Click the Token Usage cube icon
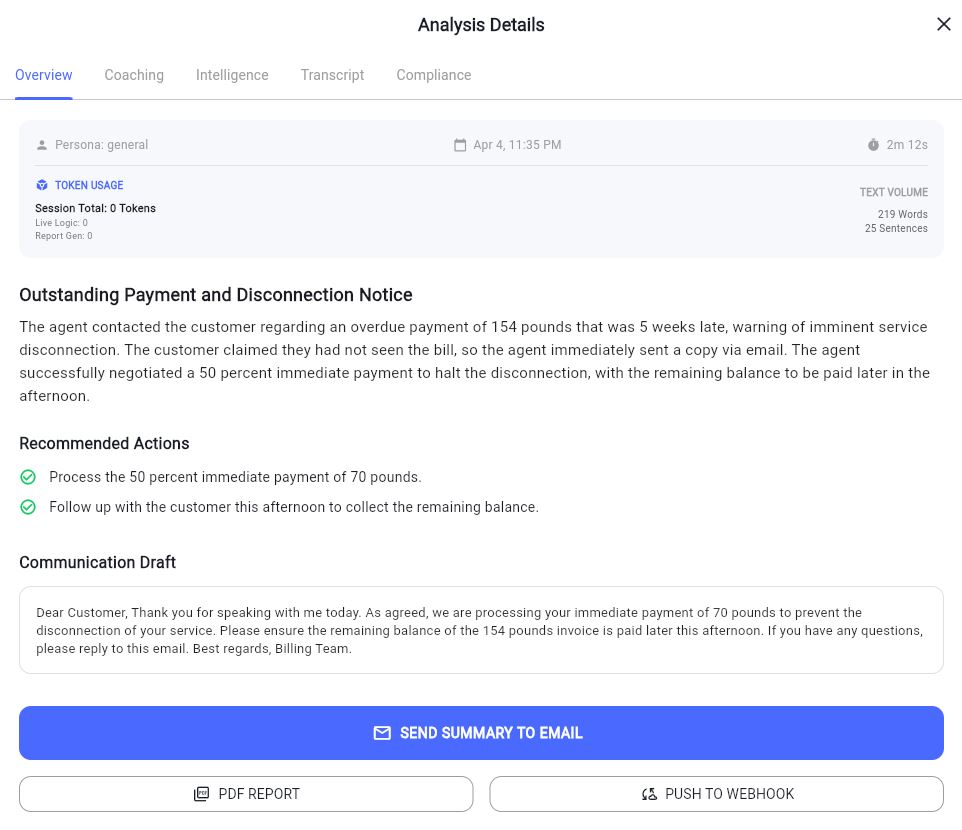Viewport: 962px width, 830px height. click(x=42, y=185)
